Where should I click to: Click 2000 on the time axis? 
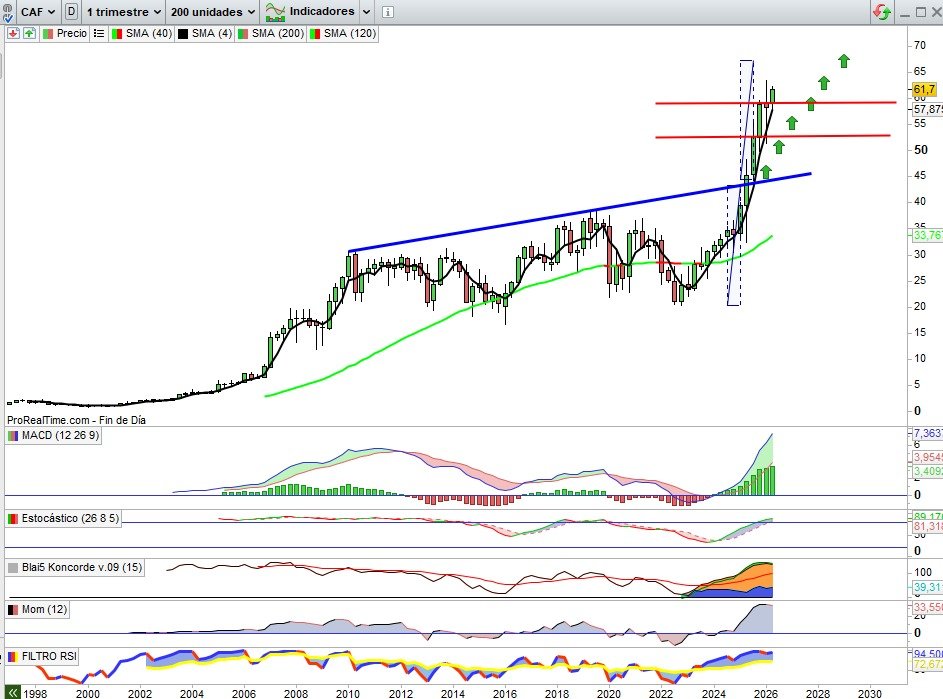pos(88,694)
